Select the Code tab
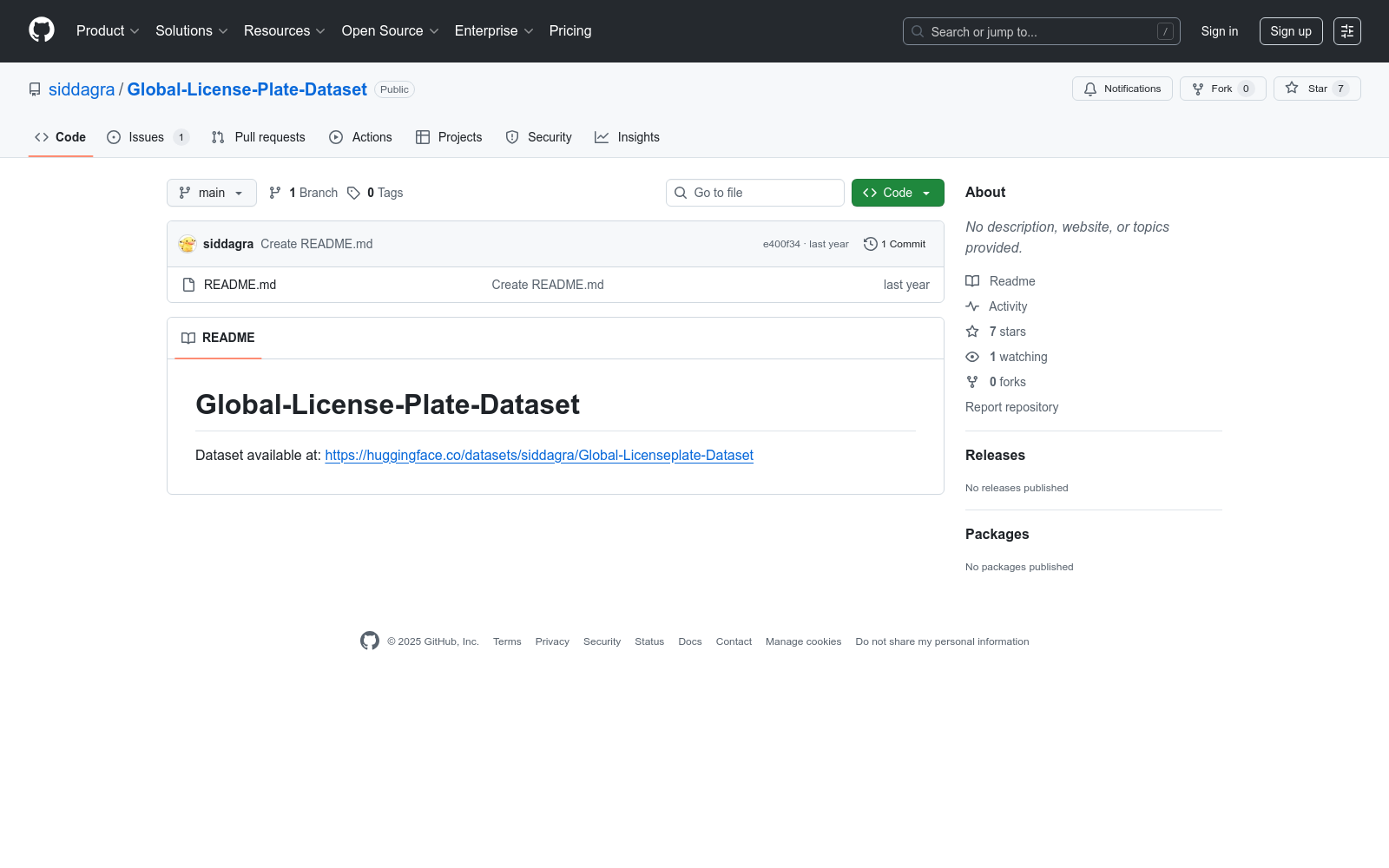1389x868 pixels. [x=61, y=137]
